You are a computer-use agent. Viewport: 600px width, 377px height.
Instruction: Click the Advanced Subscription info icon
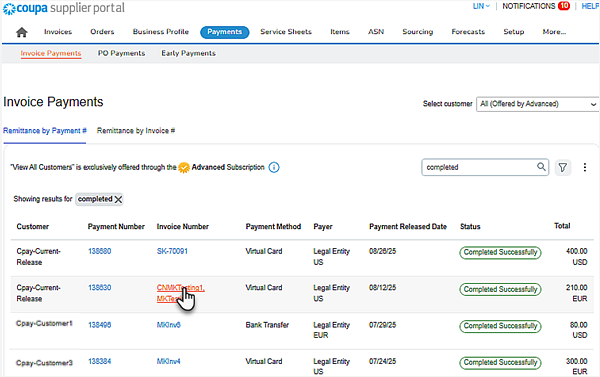(x=274, y=167)
